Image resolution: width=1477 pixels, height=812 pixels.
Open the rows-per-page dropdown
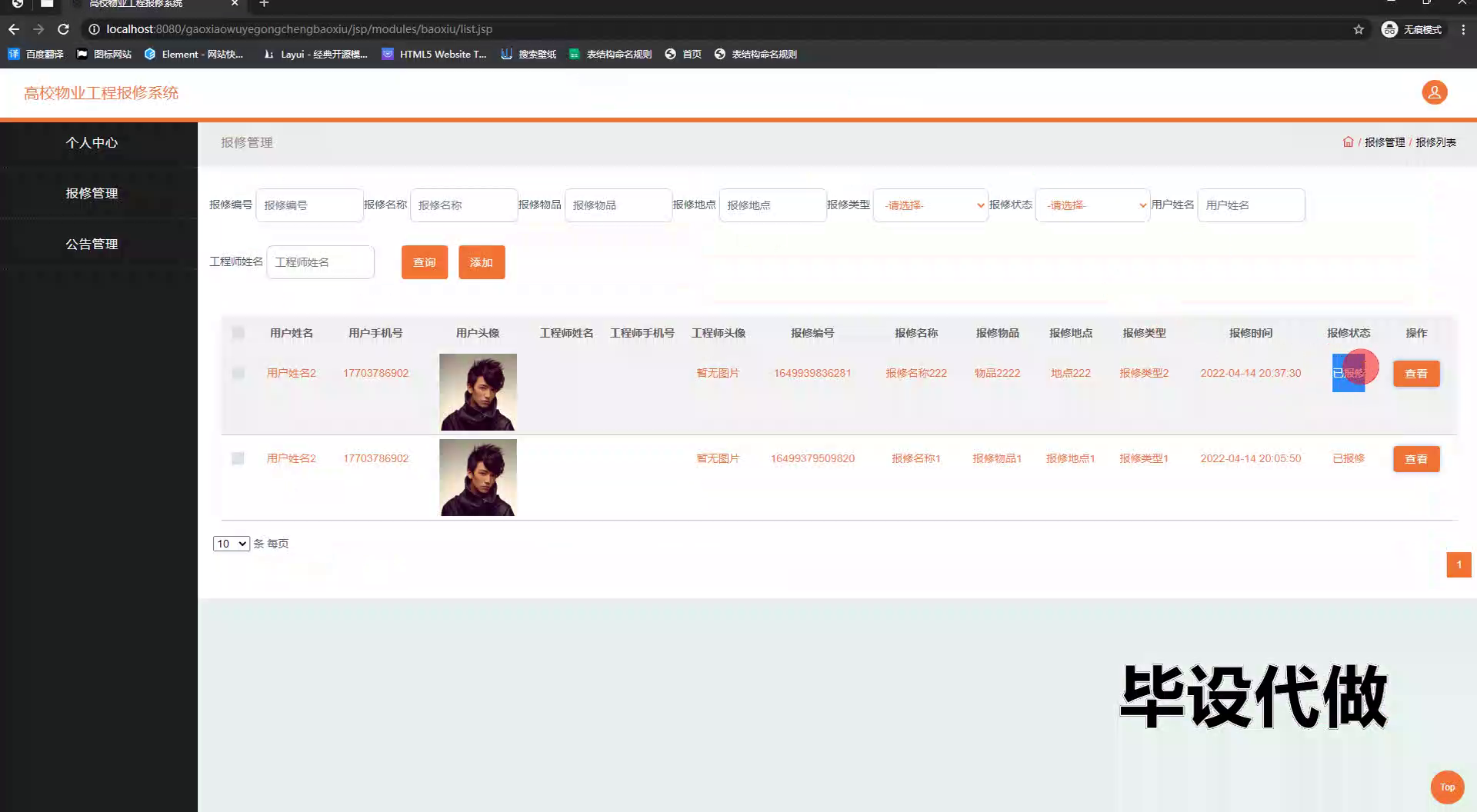(x=231, y=544)
